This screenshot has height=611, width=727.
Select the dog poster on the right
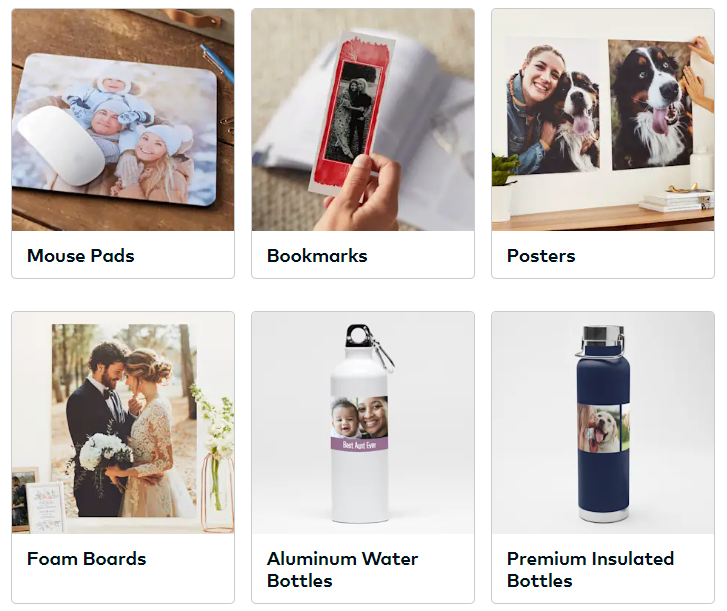click(651, 104)
